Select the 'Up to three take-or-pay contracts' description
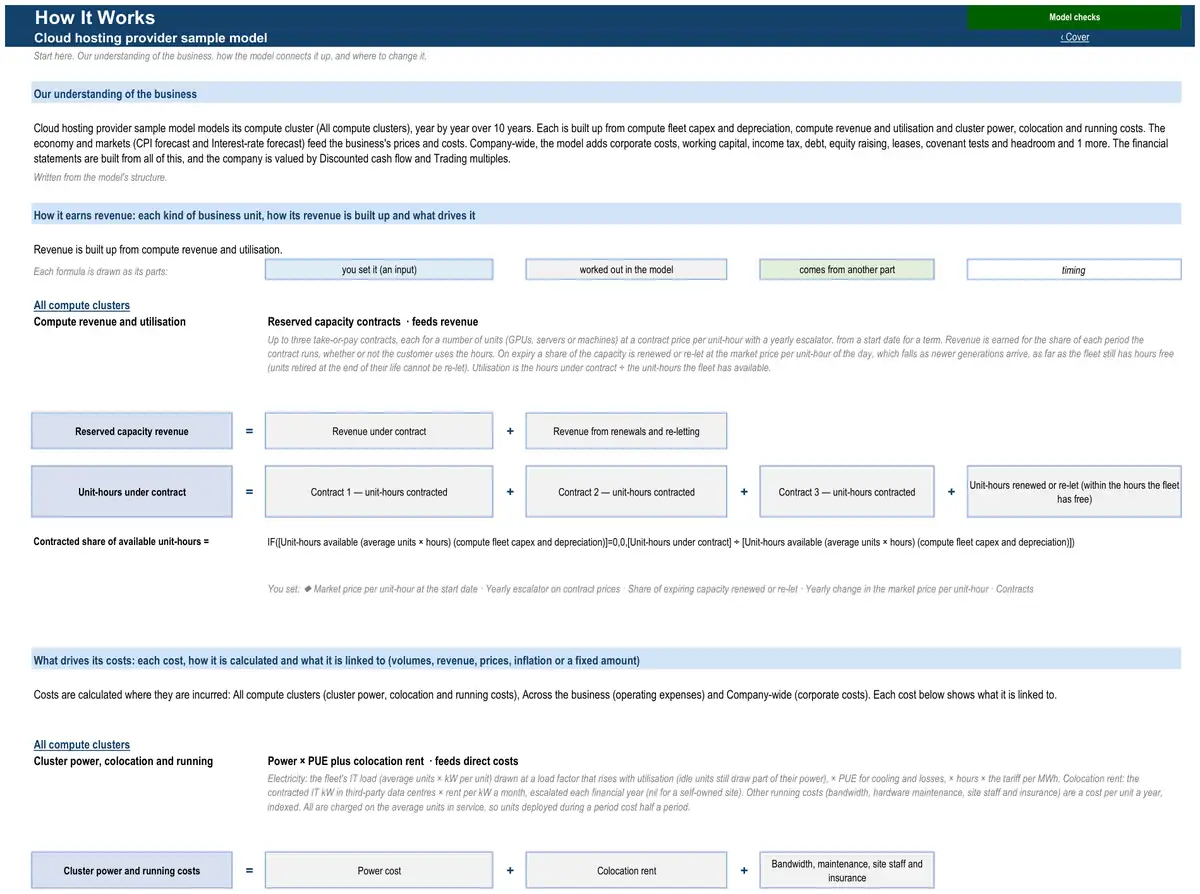The image size is (1200, 894). click(x=720, y=354)
